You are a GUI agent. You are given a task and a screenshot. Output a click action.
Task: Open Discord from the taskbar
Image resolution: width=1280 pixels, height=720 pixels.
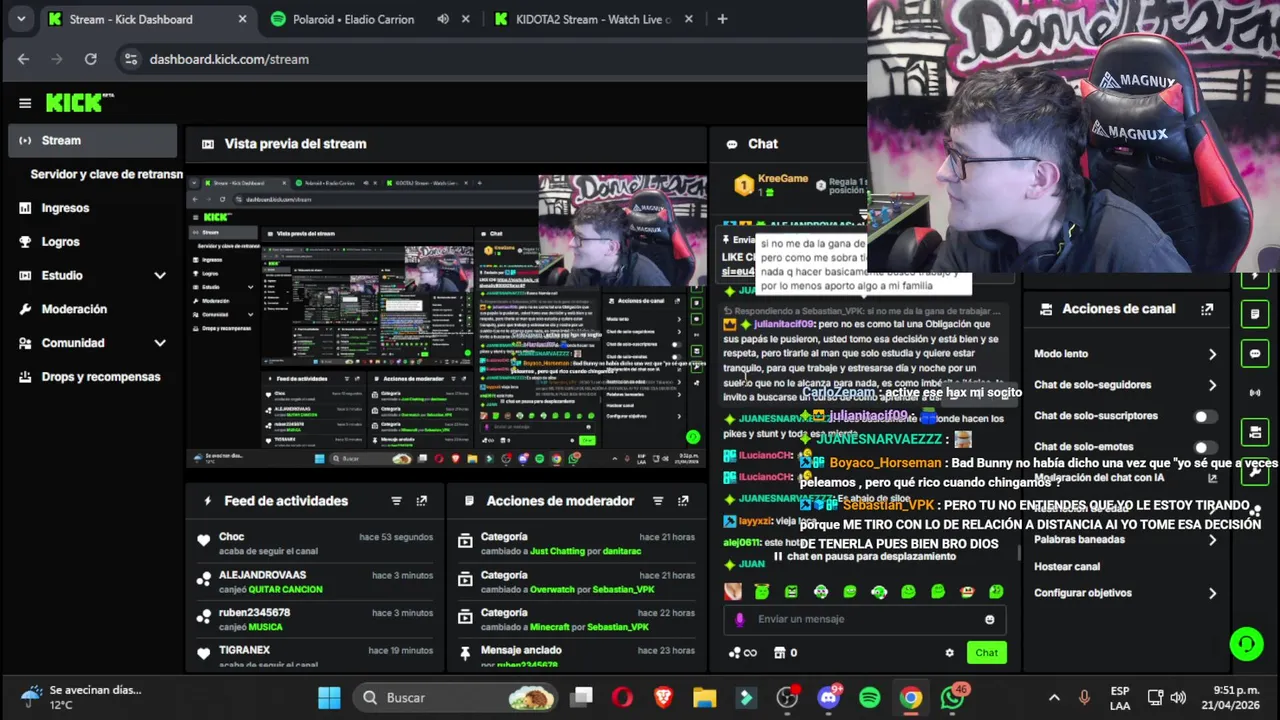[828, 697]
